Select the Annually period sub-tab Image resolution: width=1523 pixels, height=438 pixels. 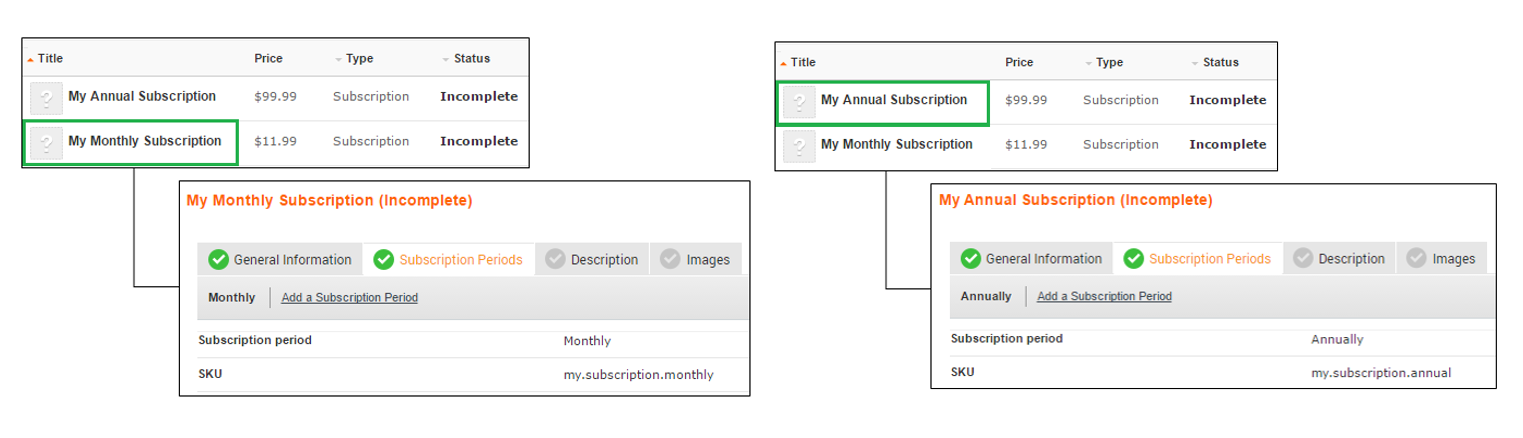coord(985,297)
